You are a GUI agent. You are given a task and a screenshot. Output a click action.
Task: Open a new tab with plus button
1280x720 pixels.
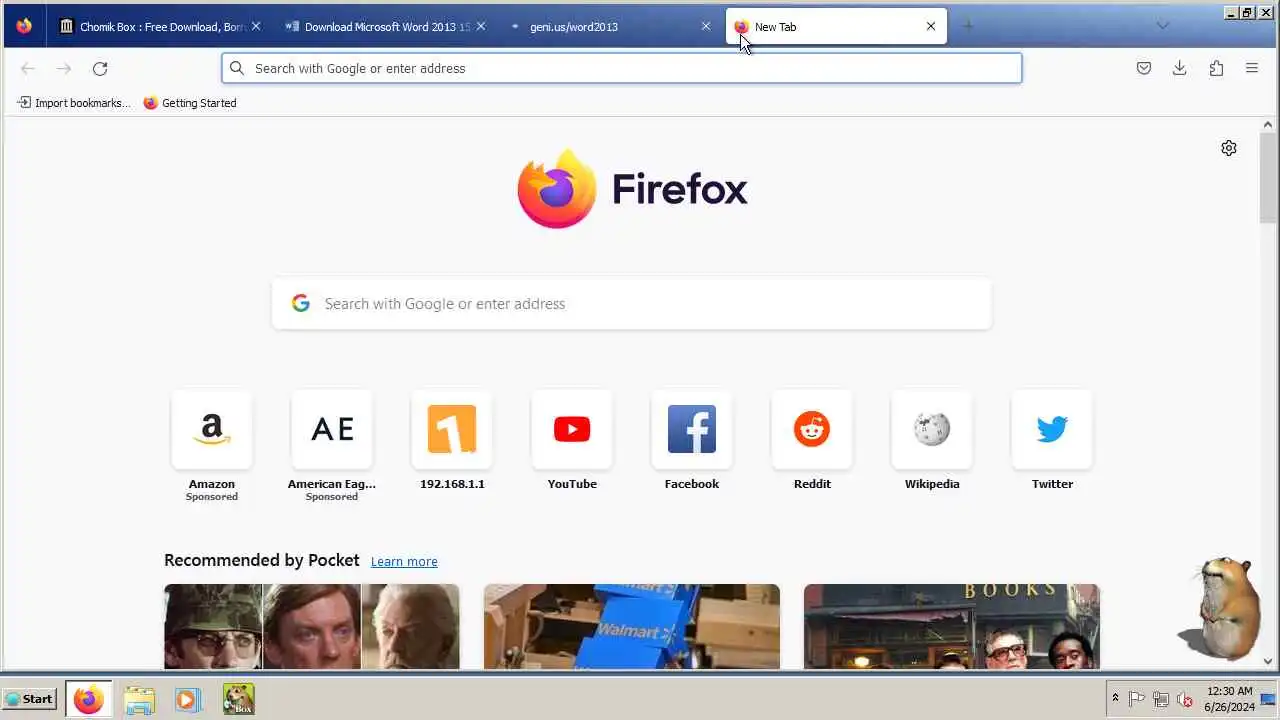point(967,26)
